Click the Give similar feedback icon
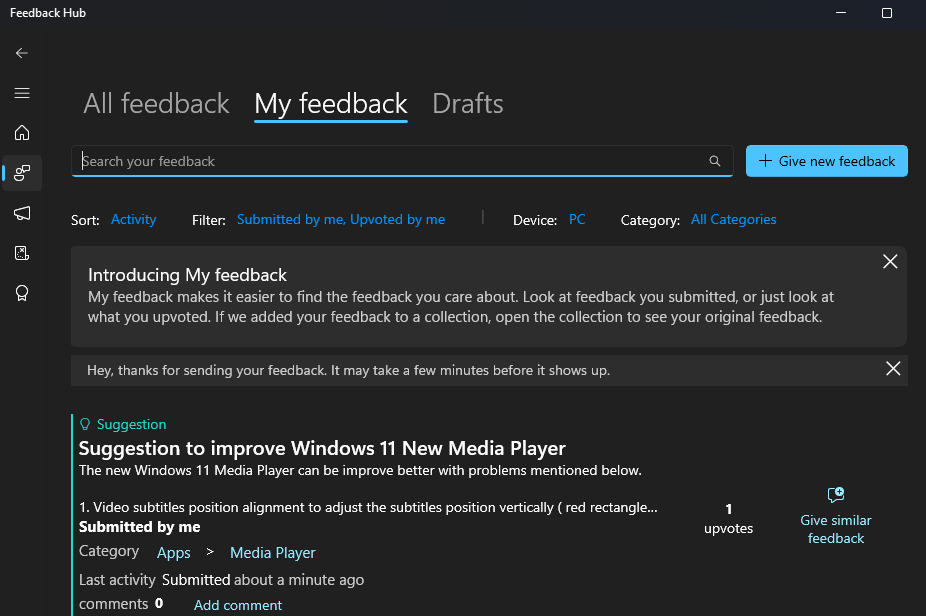 [836, 495]
